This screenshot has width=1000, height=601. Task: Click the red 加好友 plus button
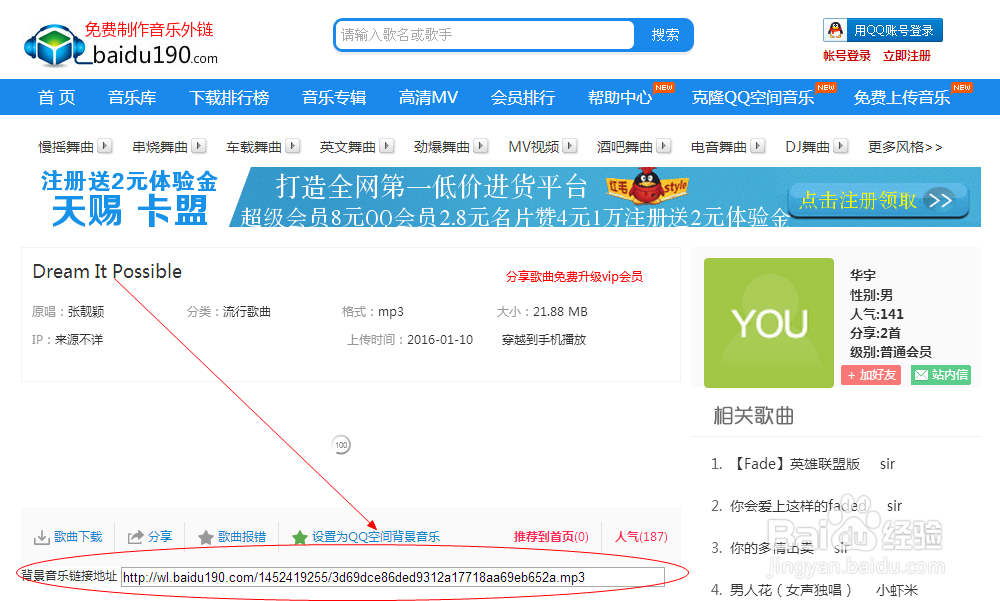click(x=871, y=374)
